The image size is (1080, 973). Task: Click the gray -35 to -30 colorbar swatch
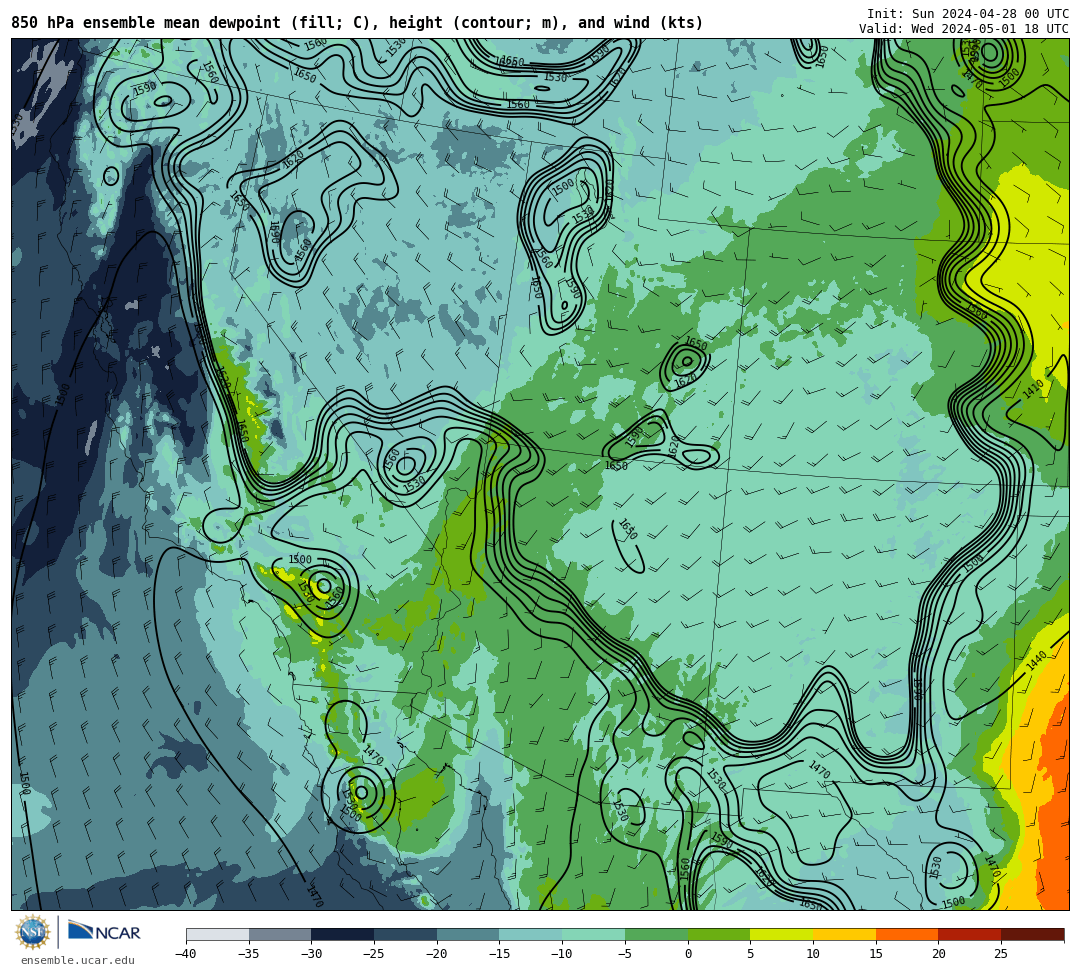[x=280, y=934]
